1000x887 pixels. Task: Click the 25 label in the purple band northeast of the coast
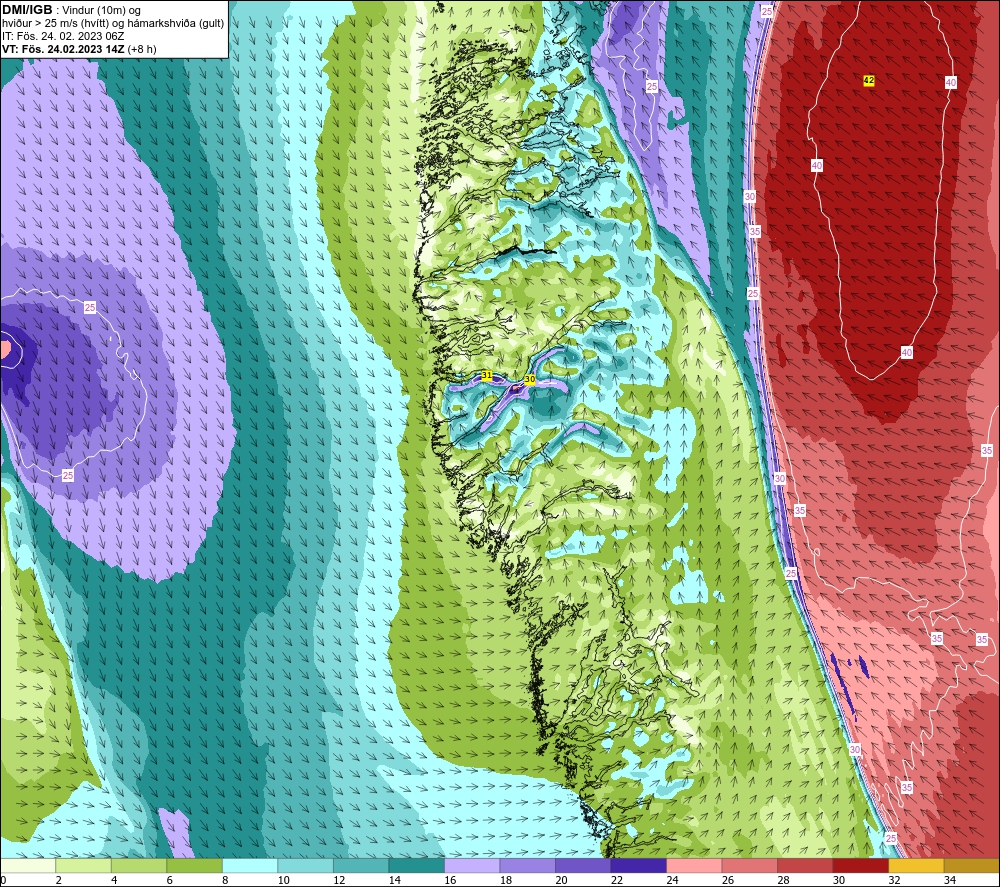pos(651,86)
